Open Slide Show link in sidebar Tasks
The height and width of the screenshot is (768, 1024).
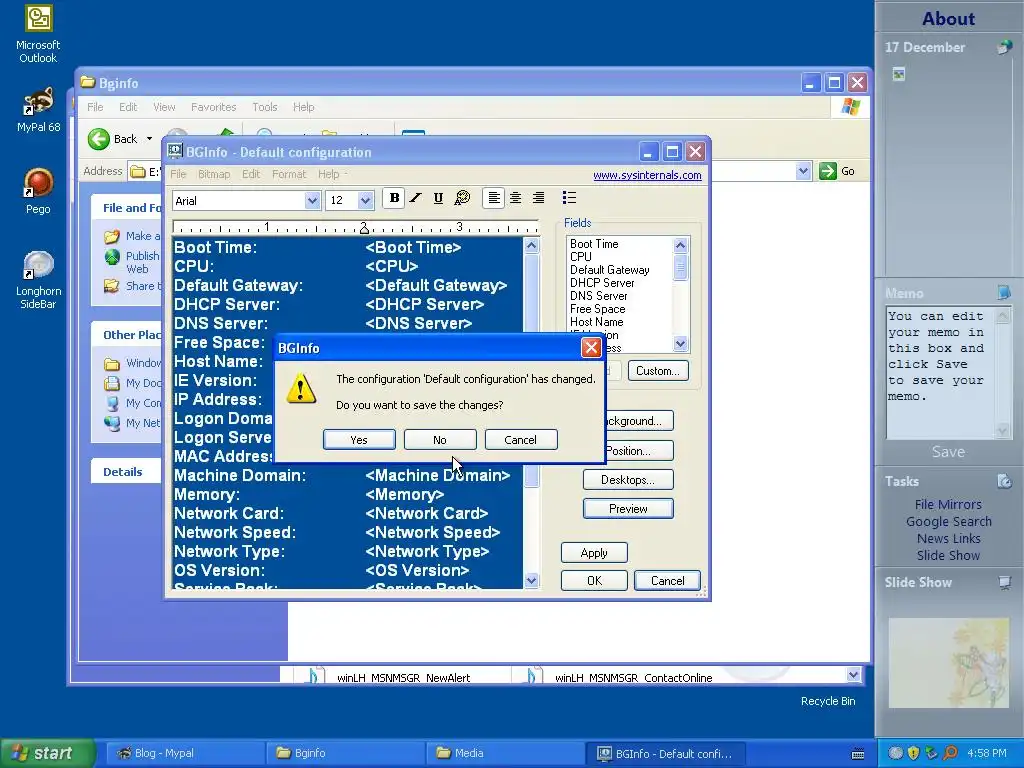click(948, 555)
